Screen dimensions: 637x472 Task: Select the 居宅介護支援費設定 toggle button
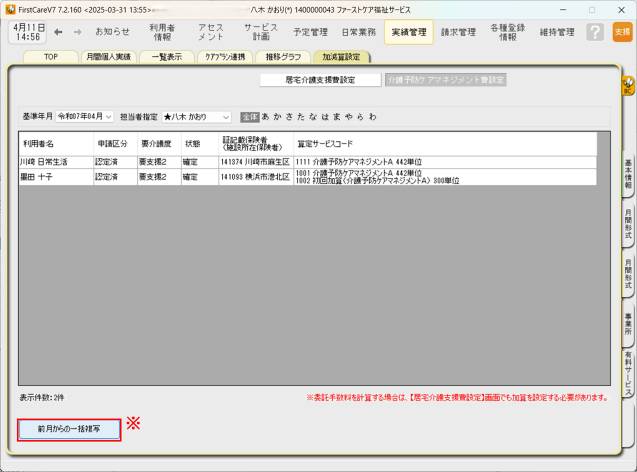320,80
